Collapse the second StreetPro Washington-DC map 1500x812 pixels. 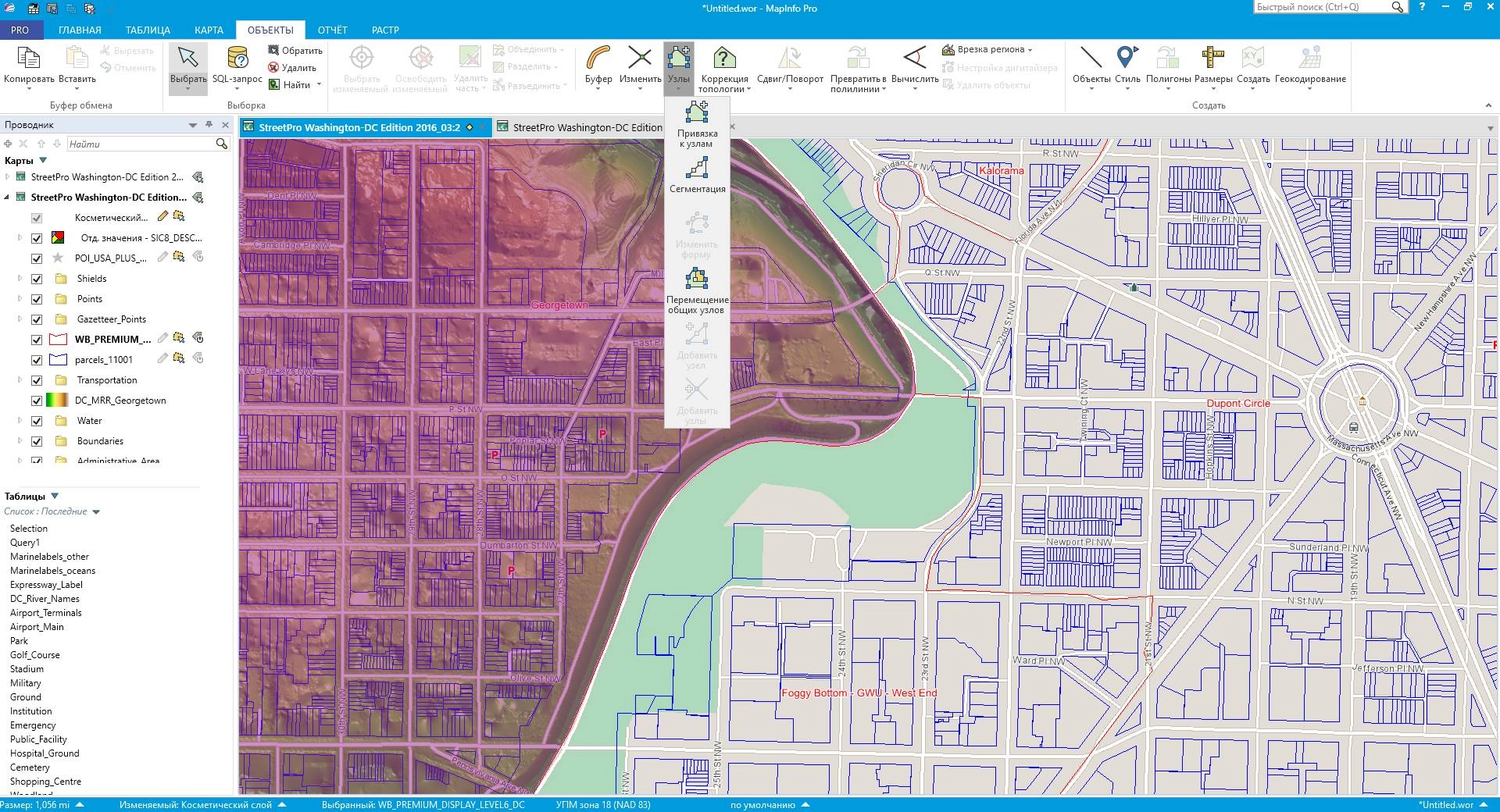(8, 198)
